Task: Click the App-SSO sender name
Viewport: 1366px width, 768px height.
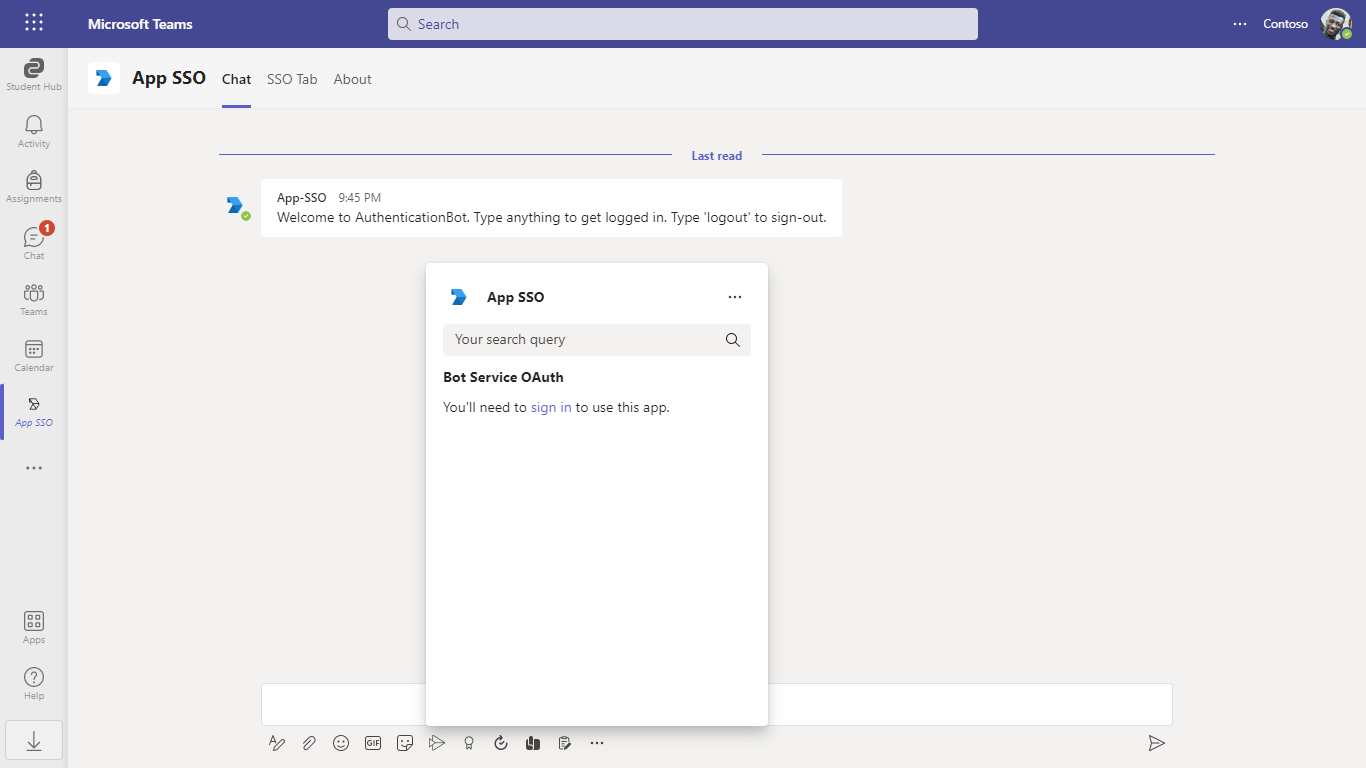Action: coord(302,198)
